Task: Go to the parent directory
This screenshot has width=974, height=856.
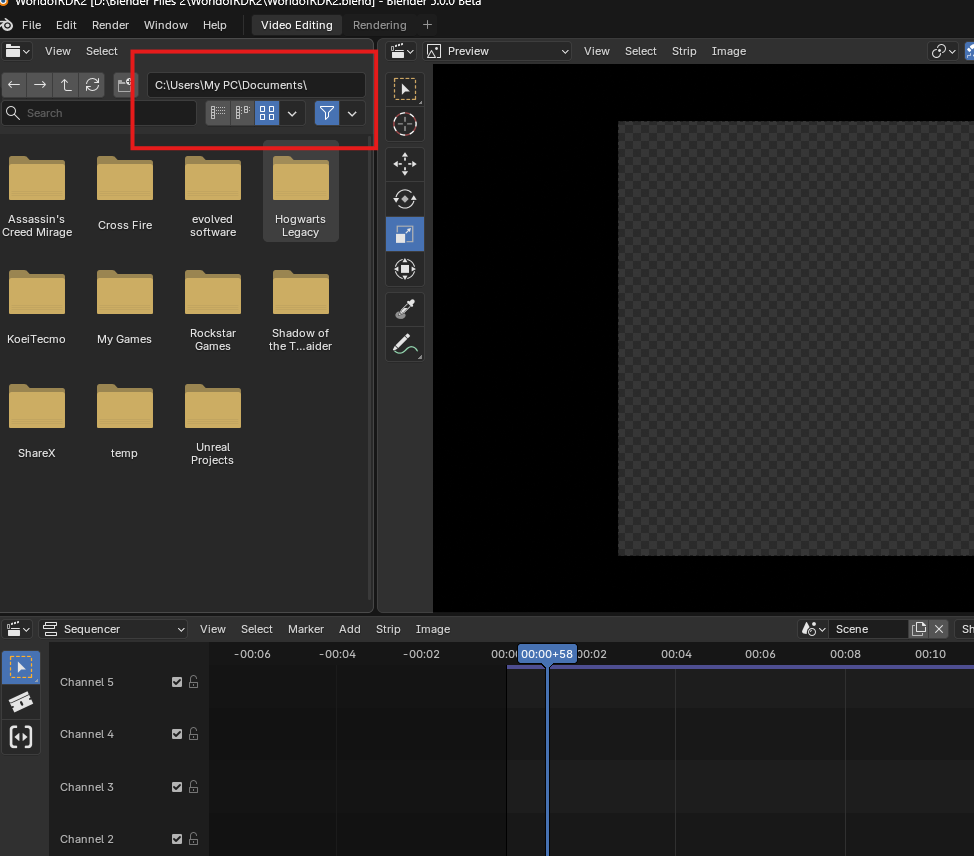Action: click(66, 85)
